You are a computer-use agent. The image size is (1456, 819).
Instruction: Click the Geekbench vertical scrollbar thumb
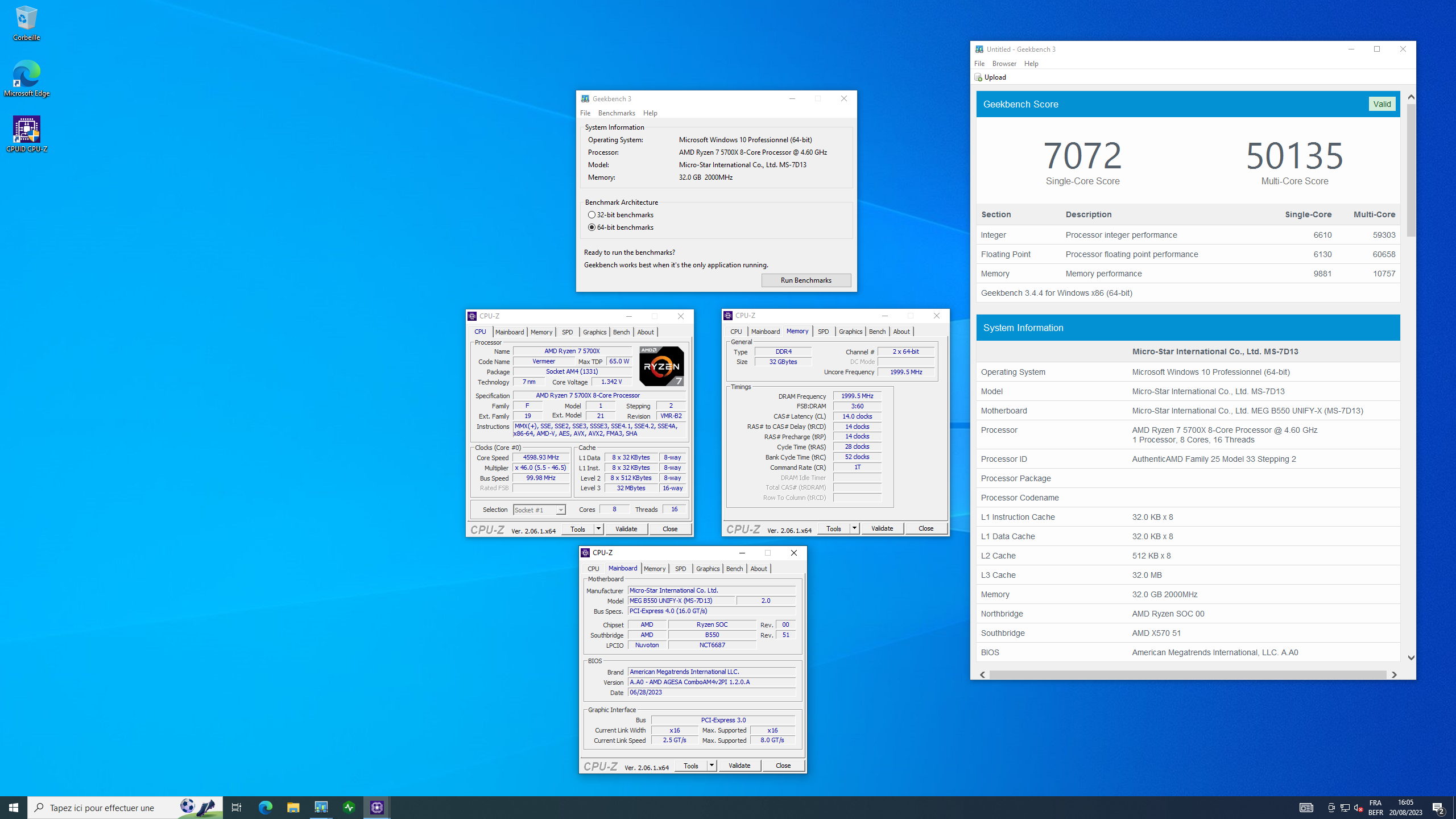click(1411, 170)
